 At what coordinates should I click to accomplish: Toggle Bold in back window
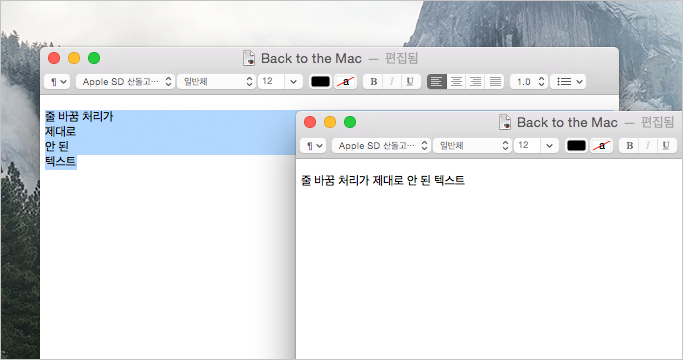[x=373, y=82]
